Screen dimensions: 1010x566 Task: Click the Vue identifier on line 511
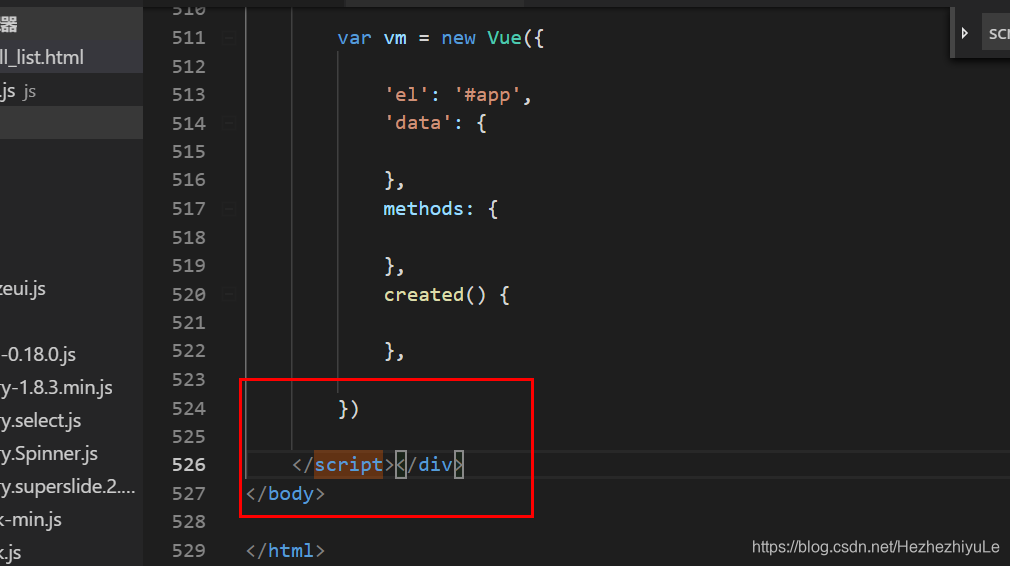(504, 38)
